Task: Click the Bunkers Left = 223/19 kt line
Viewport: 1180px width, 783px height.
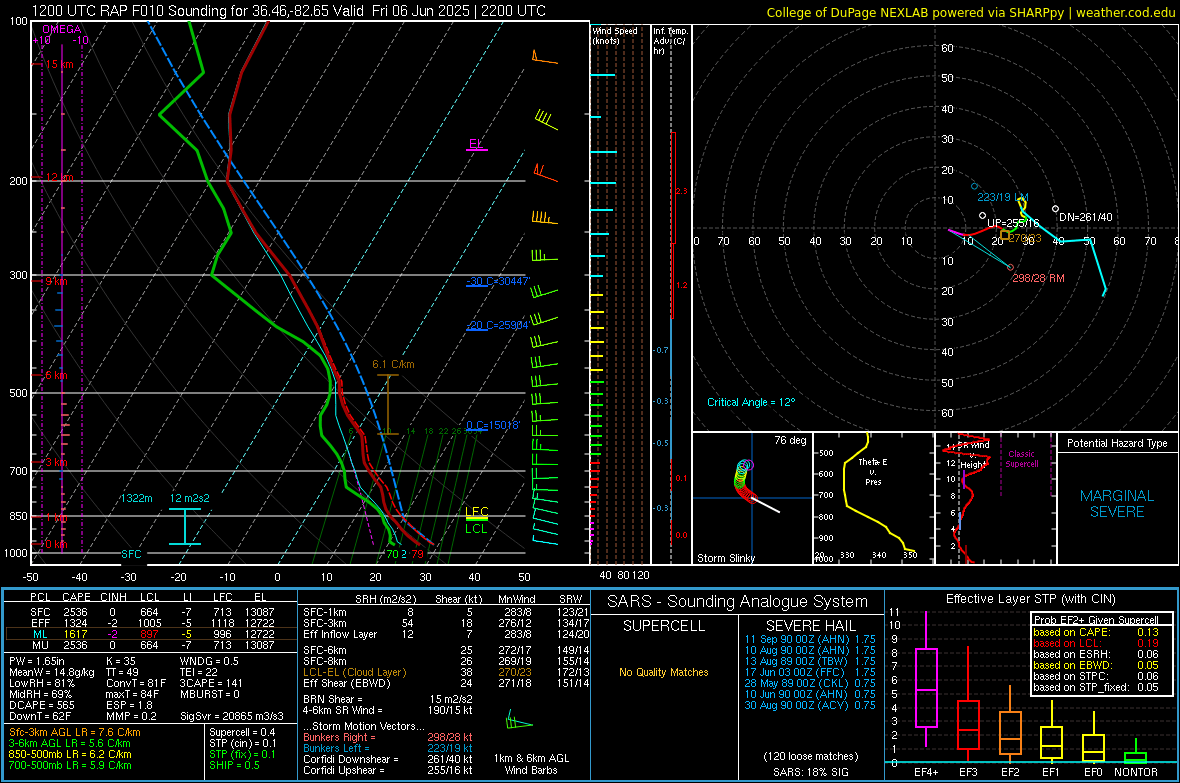Action: [388, 748]
